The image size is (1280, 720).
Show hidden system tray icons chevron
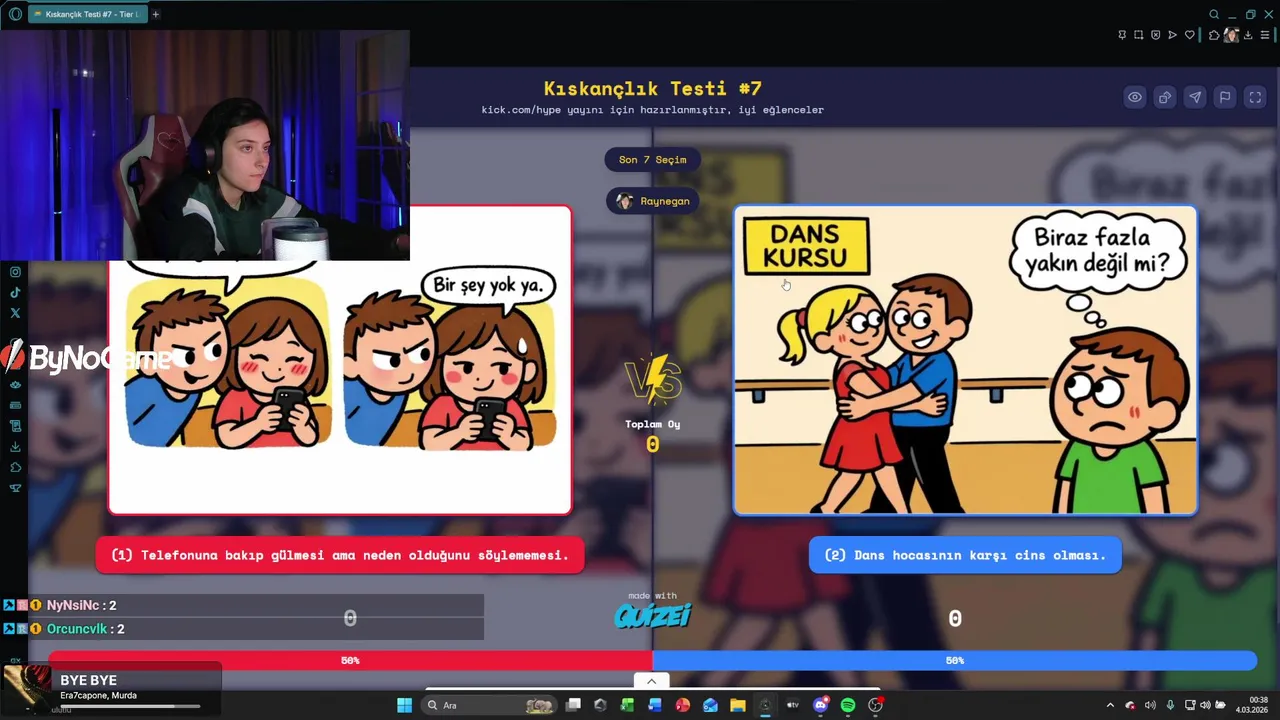click(x=1110, y=705)
